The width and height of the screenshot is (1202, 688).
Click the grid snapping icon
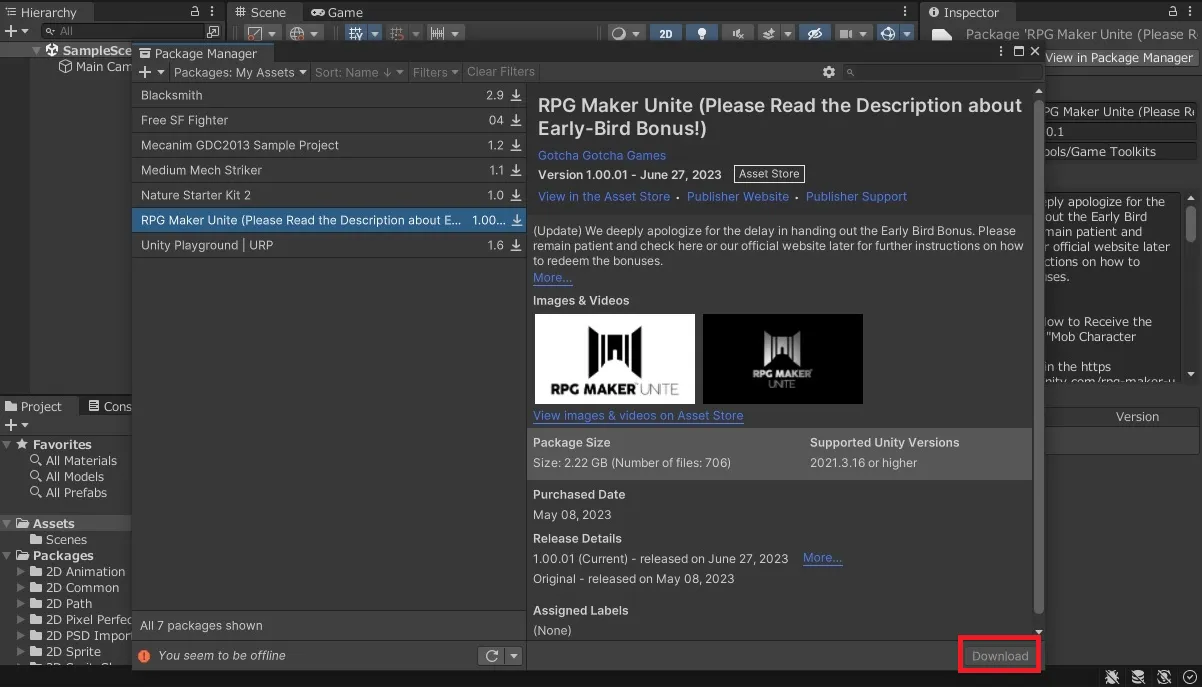click(397, 33)
